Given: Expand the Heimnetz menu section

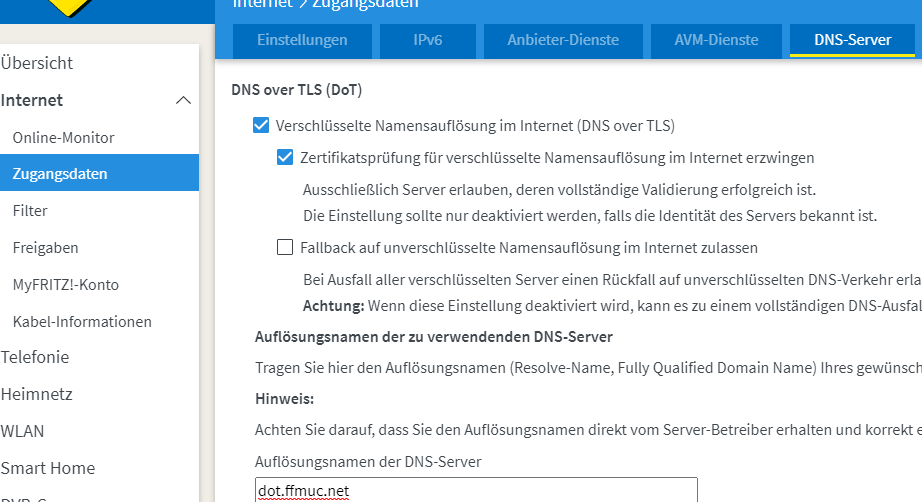Looking at the screenshot, I should [36, 394].
